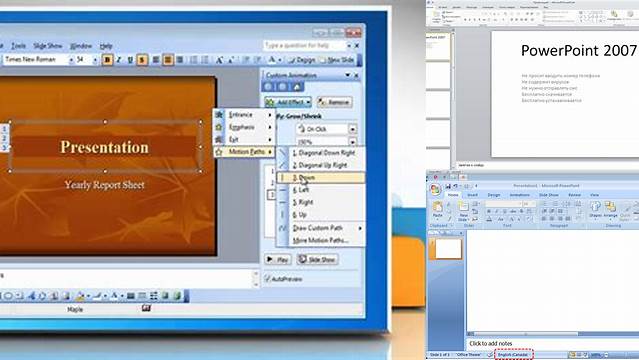Click the Increase Font Size icon
This screenshot has height=360, width=639.
tap(219, 60)
